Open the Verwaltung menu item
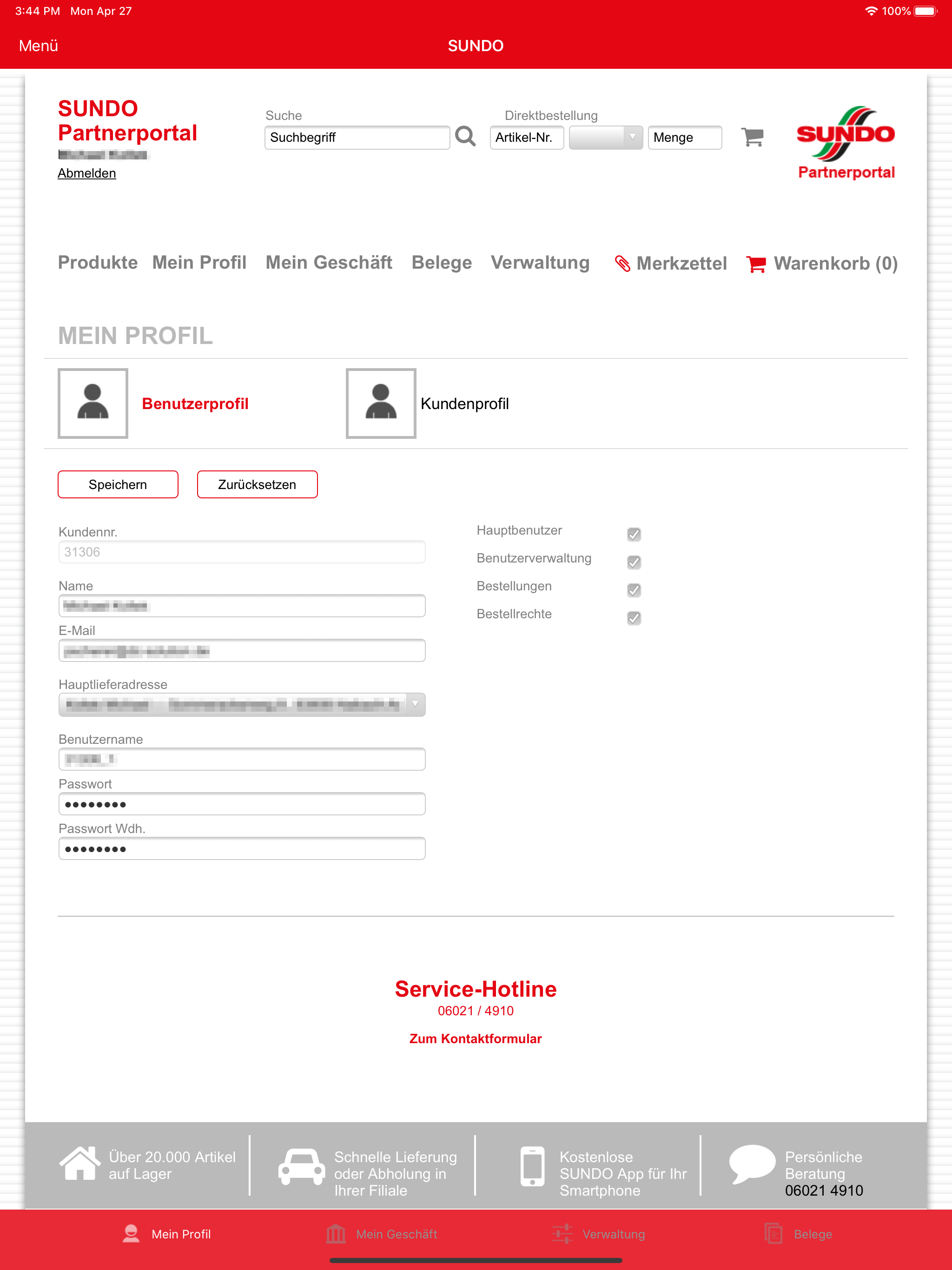Screen dimensions: 952x1270 point(540,262)
